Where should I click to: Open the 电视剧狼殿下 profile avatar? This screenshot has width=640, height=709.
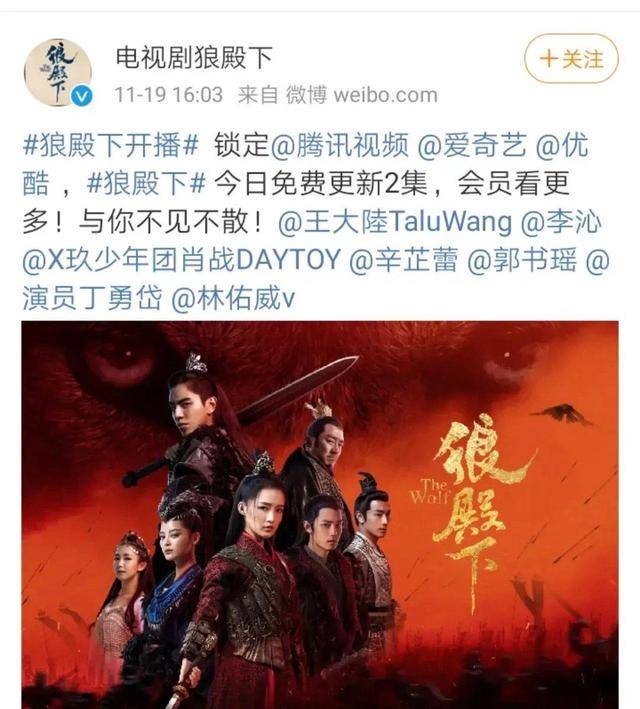(58, 73)
